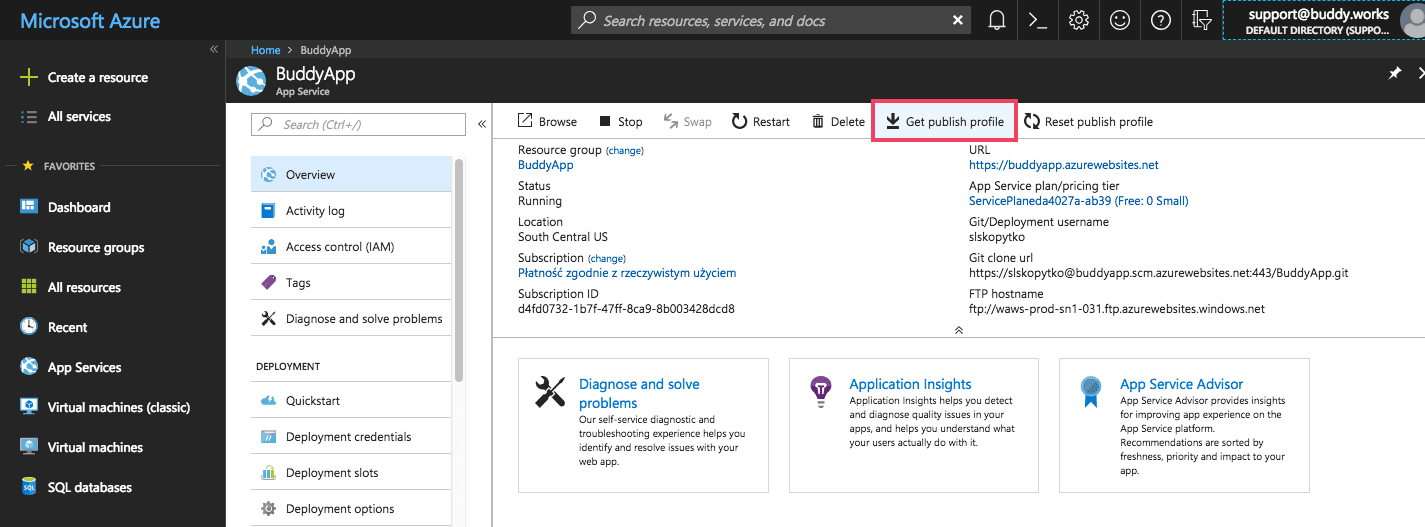Collapse the left portal sidebar
This screenshot has width=1425, height=527.
(213, 48)
